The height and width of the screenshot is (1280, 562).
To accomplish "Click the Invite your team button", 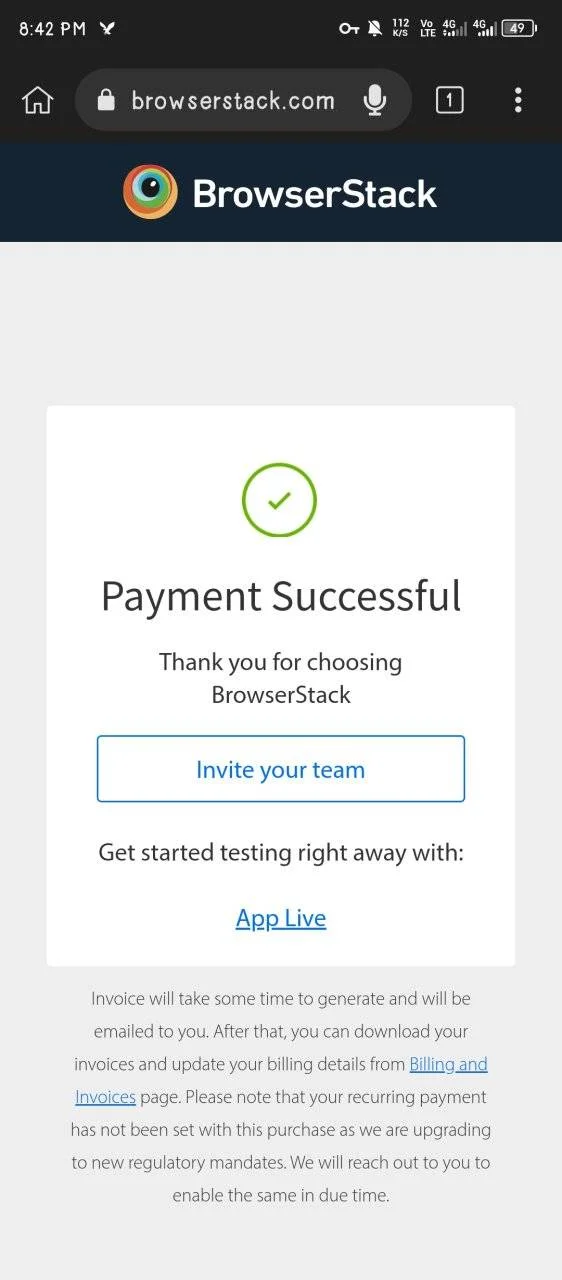I will (x=281, y=769).
